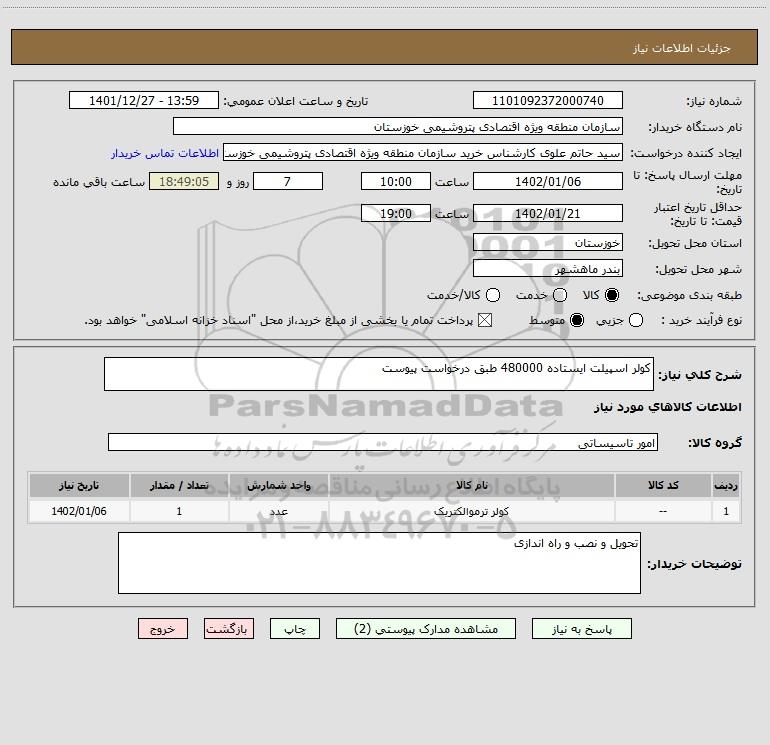This screenshot has height=745, width=770.
Task: Click the تاریخ نیاز column header
Action: point(79,485)
